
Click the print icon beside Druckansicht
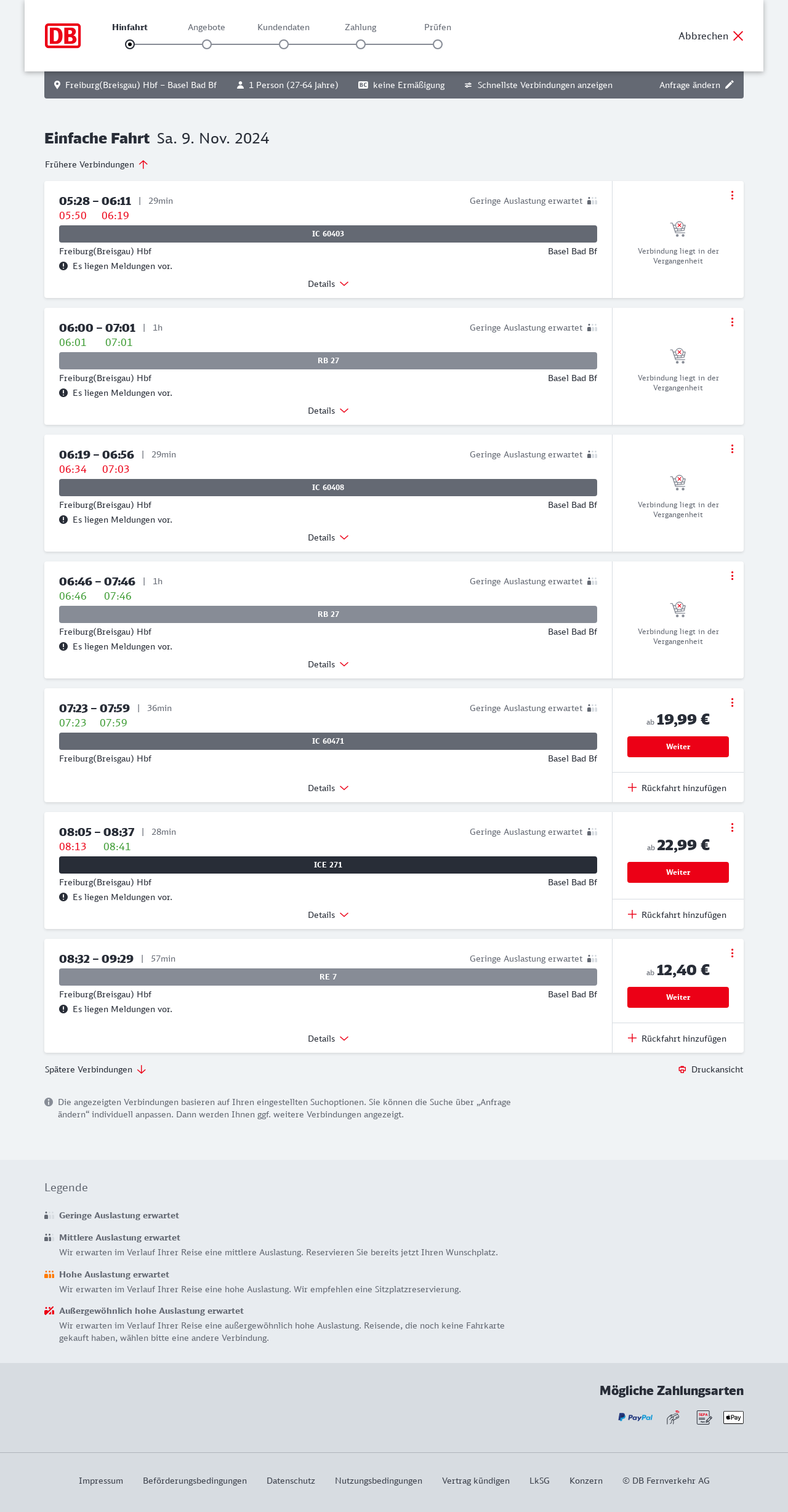coord(682,1069)
